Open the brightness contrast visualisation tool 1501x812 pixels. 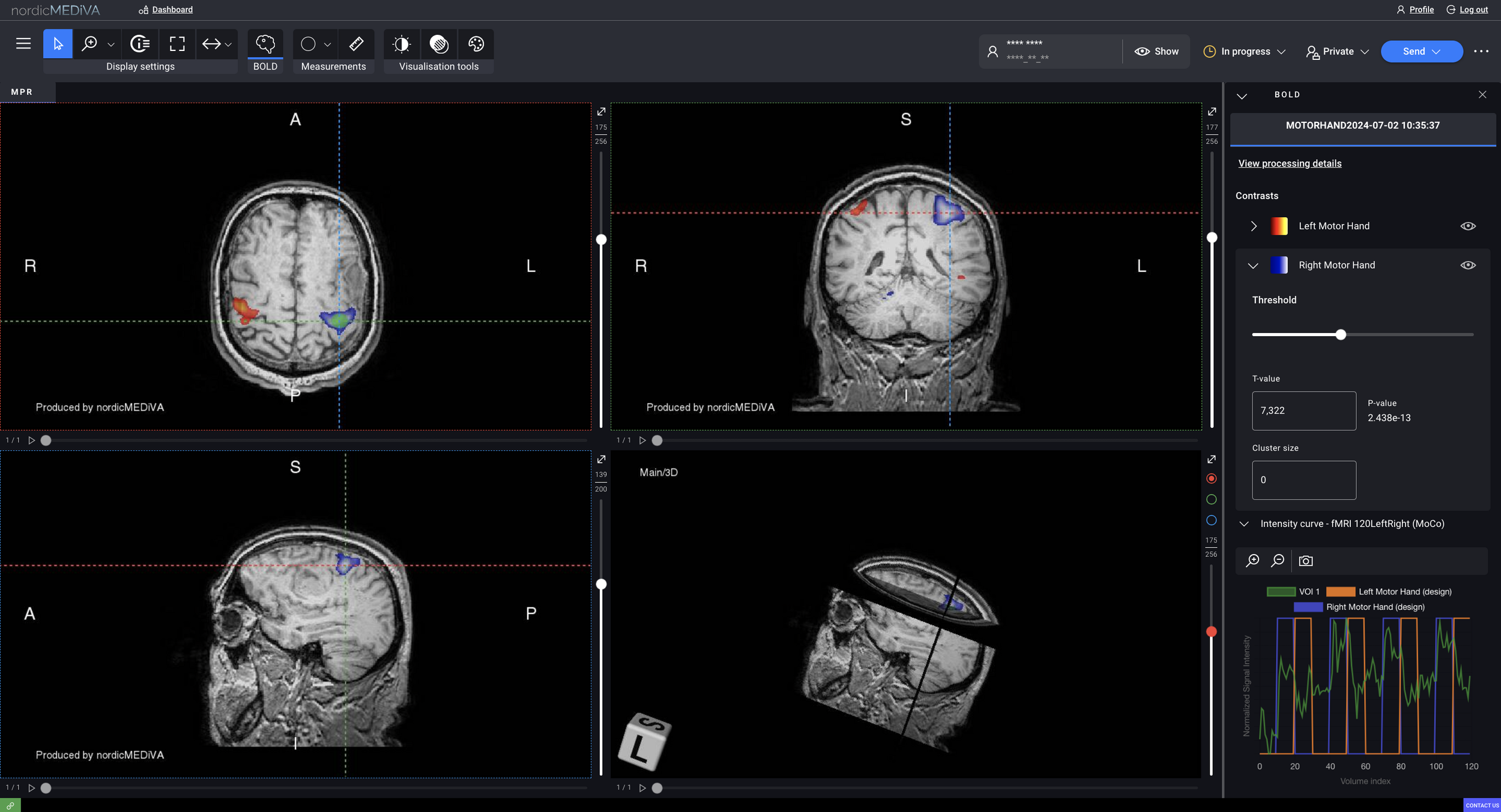pos(401,44)
